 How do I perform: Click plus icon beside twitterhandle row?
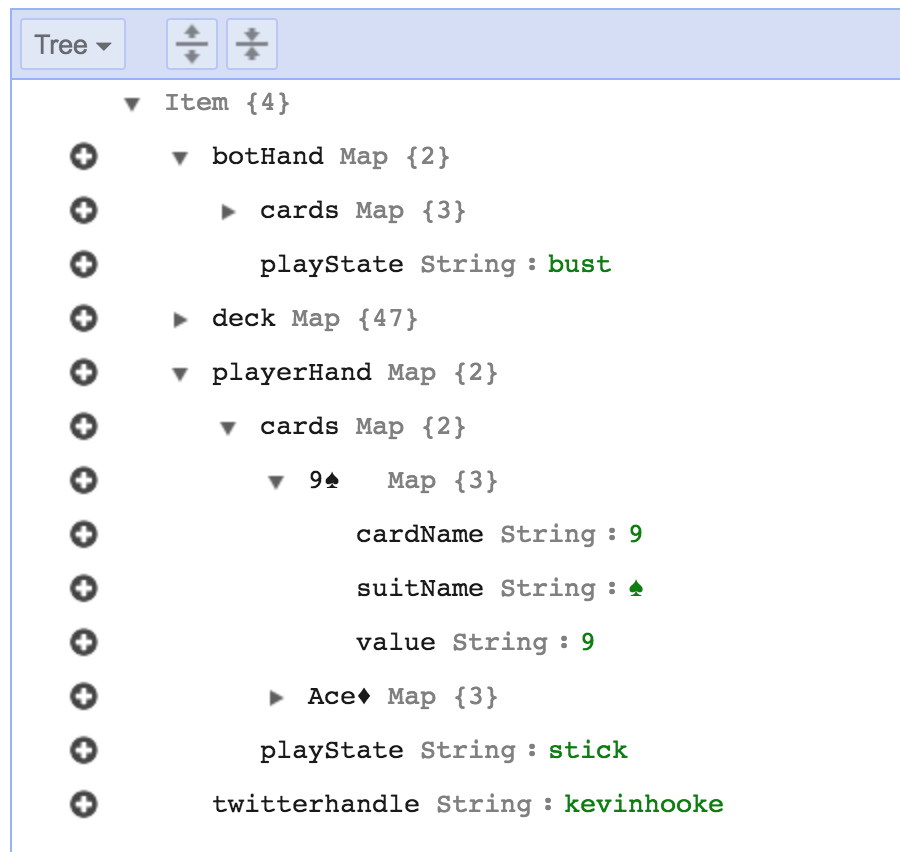click(84, 804)
